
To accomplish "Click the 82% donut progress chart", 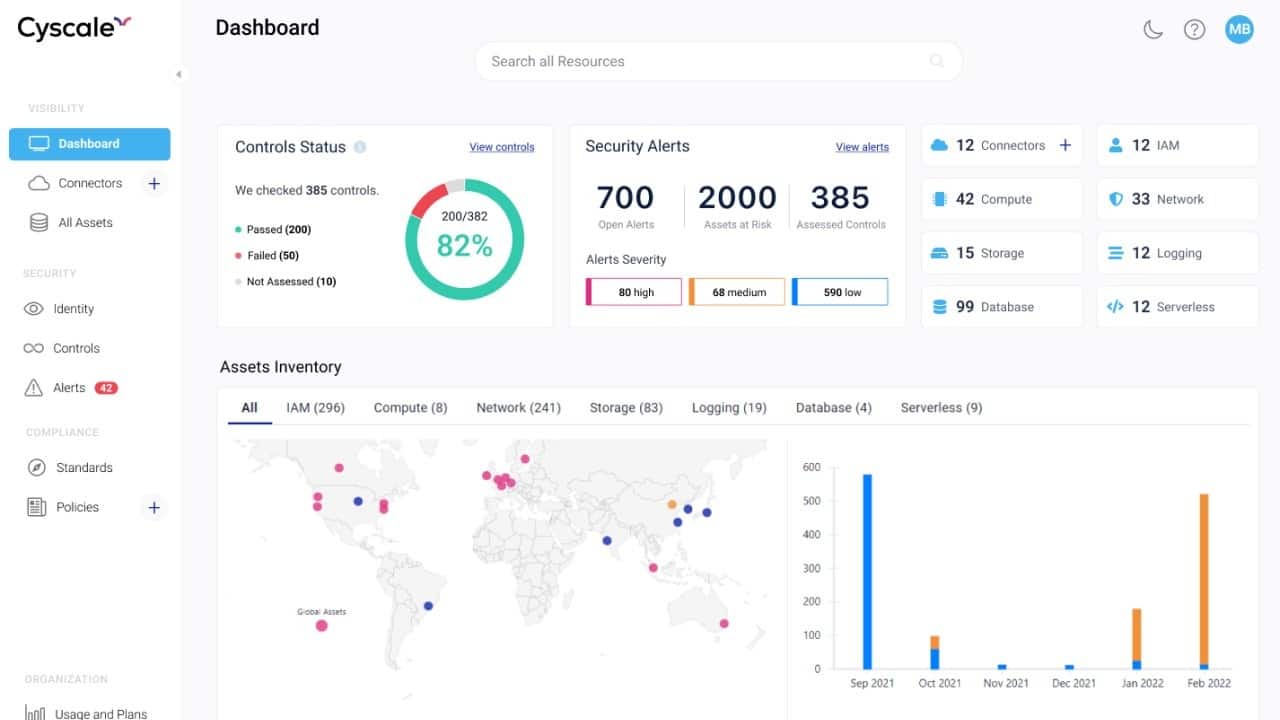I will pos(465,239).
